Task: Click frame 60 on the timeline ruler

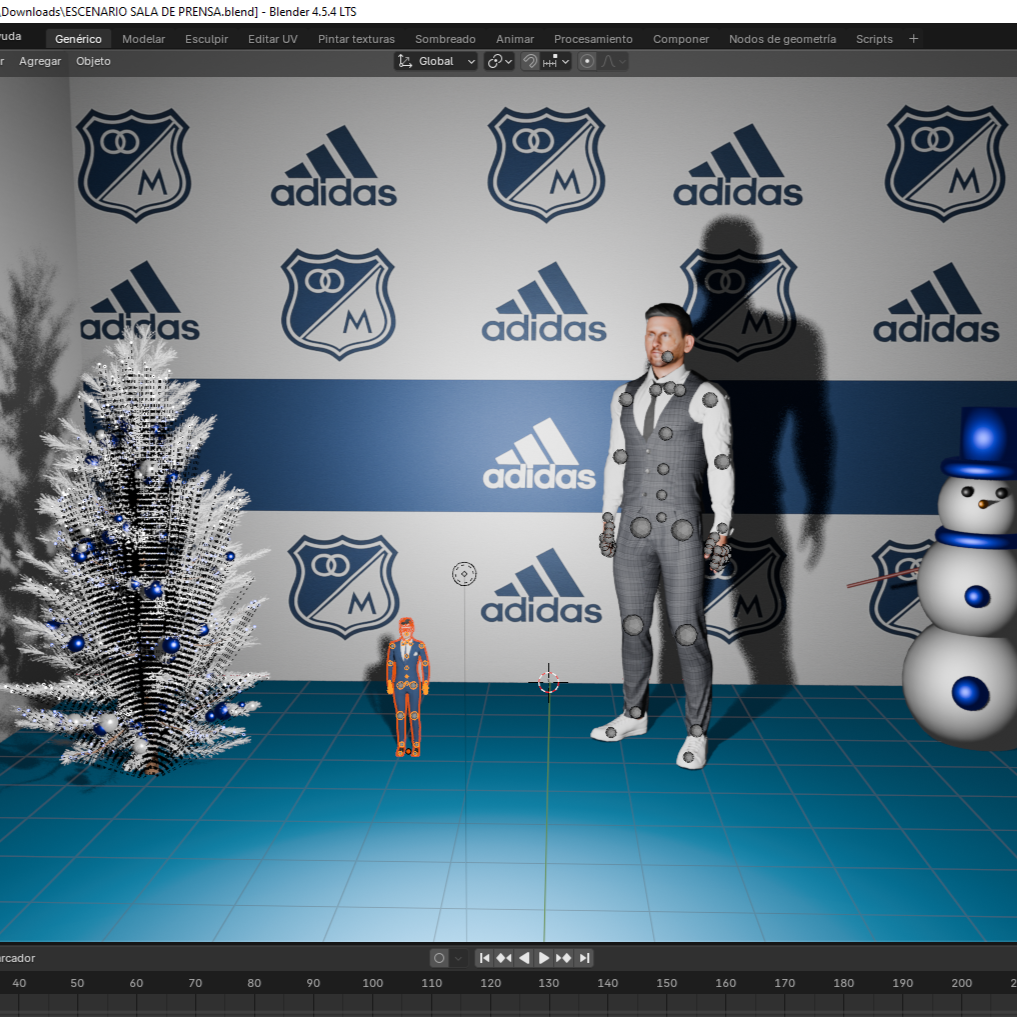Action: [x=136, y=983]
